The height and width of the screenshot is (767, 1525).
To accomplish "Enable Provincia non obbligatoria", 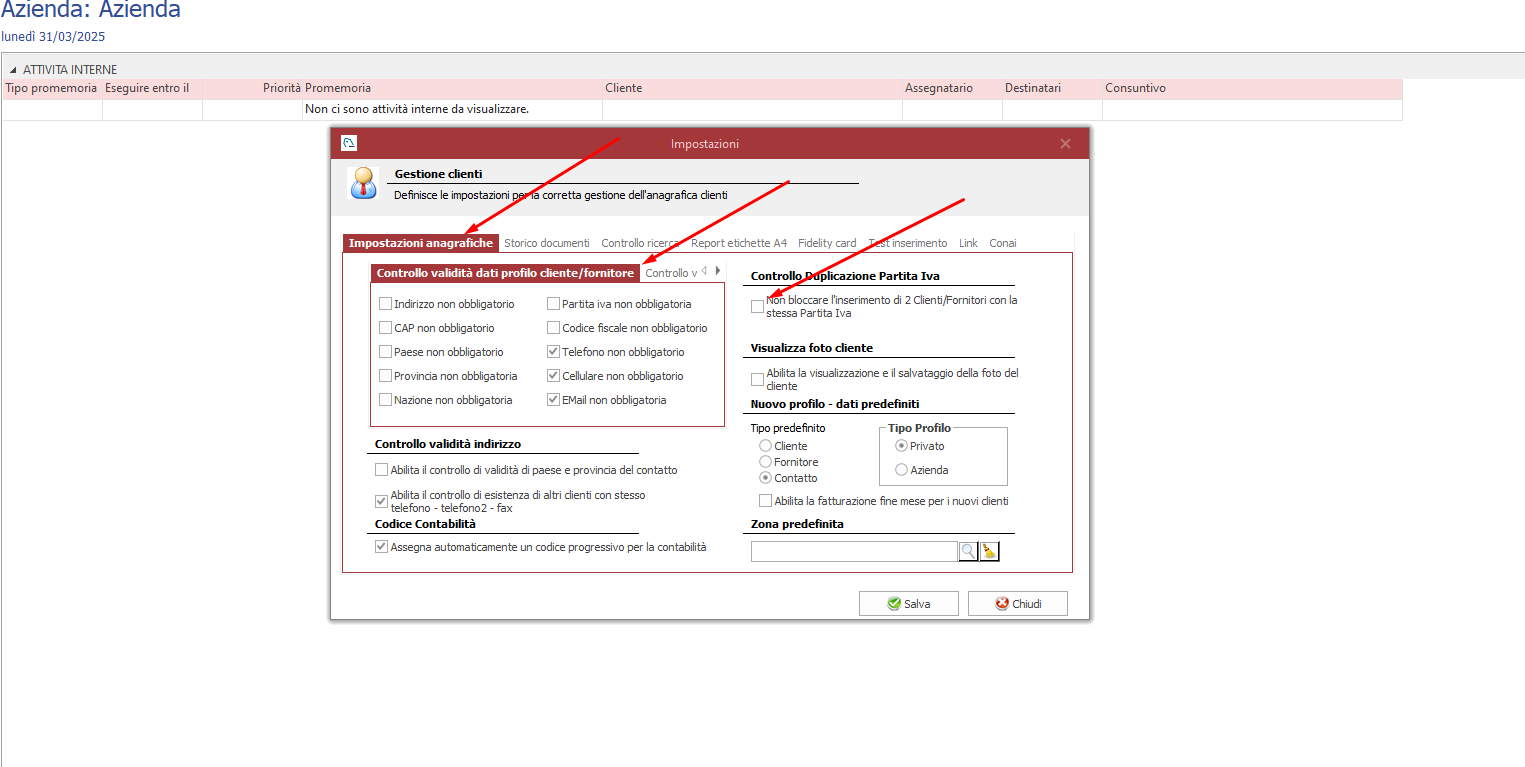I will click(386, 376).
